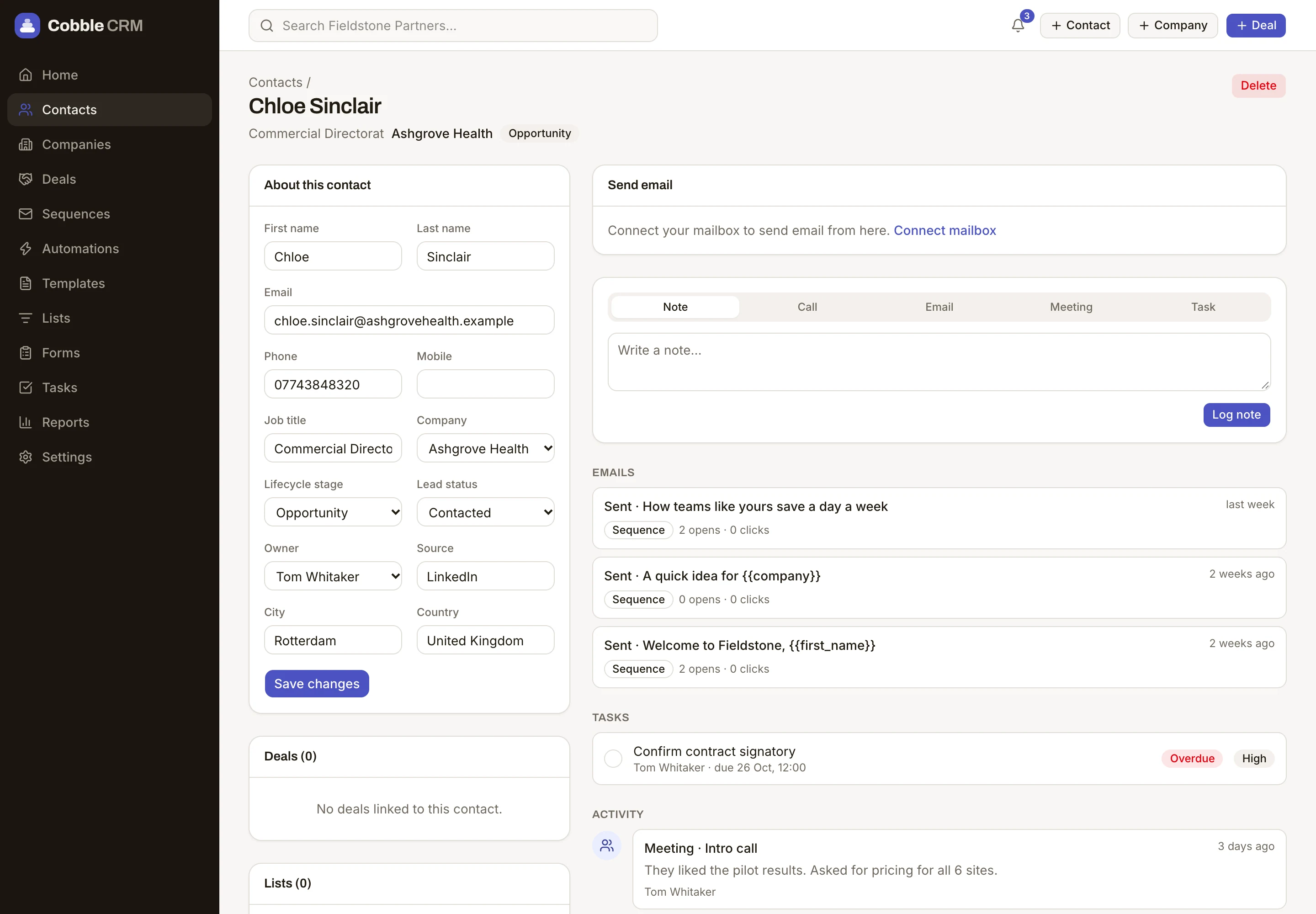
Task: Open notifications bell with 3 badge
Action: coord(1018,25)
